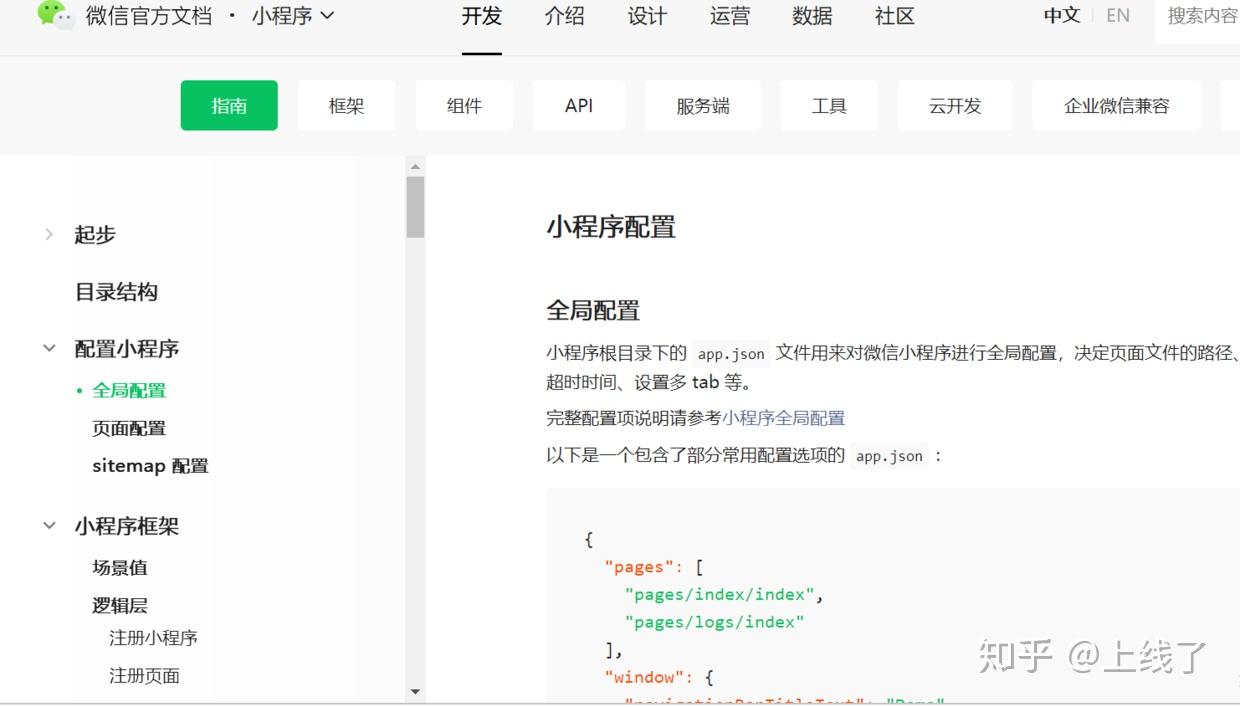Open 目录结构 in the sidebar
The width and height of the screenshot is (1240, 707).
pos(116,292)
